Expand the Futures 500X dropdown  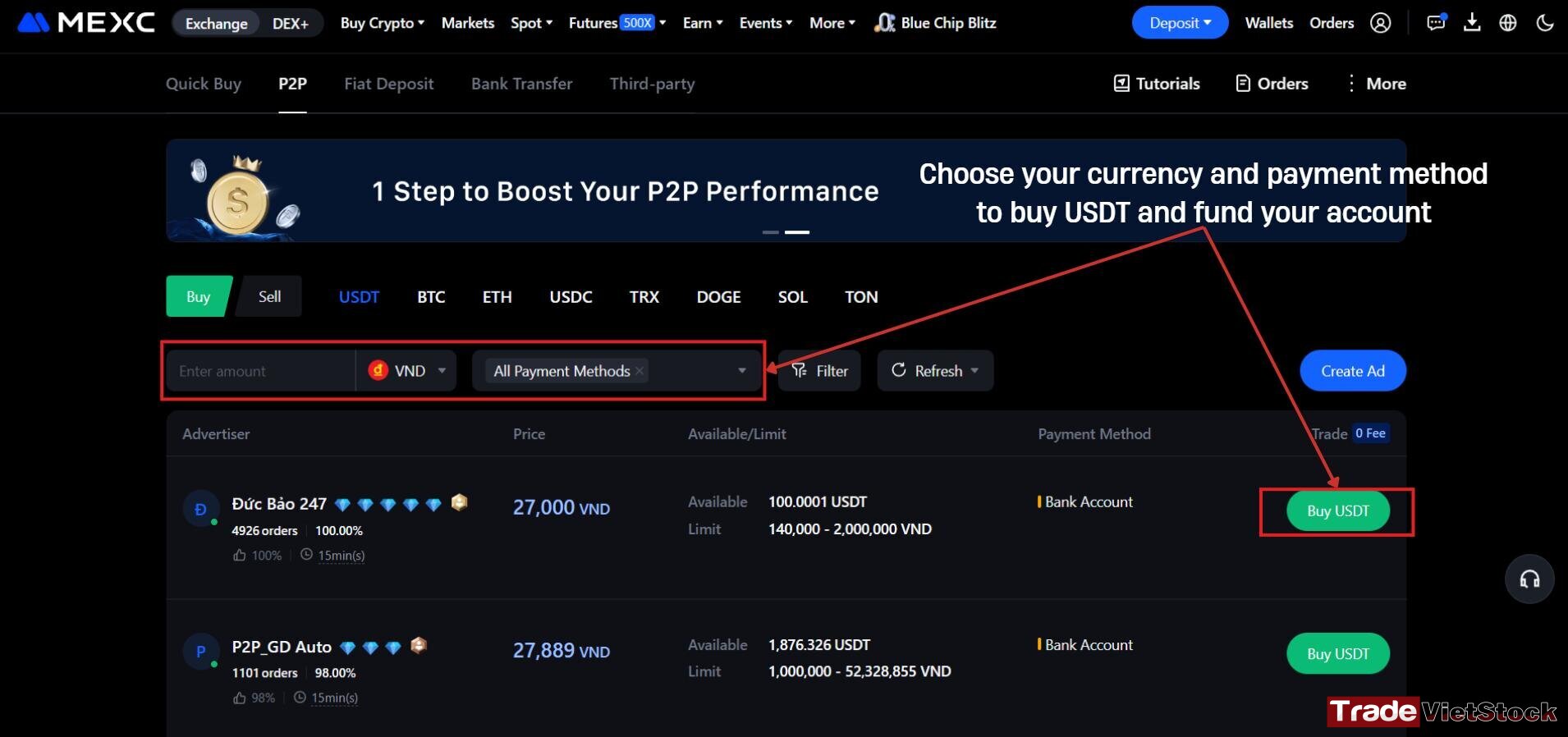[617, 23]
